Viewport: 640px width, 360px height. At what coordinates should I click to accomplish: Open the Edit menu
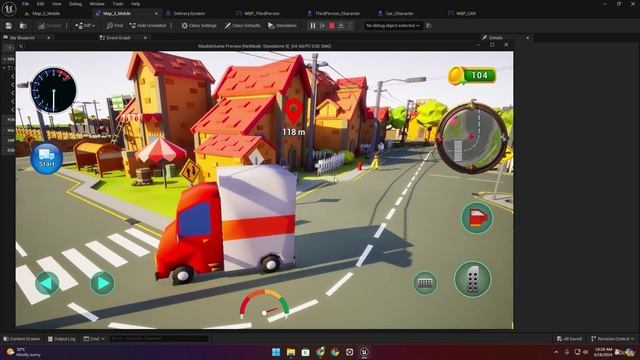[40, 4]
